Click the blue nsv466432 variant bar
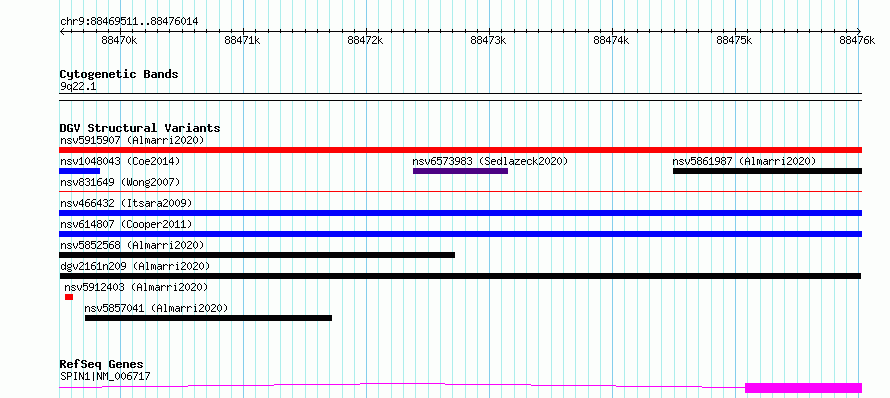Viewport: 890px width, 398px height. coord(460,213)
